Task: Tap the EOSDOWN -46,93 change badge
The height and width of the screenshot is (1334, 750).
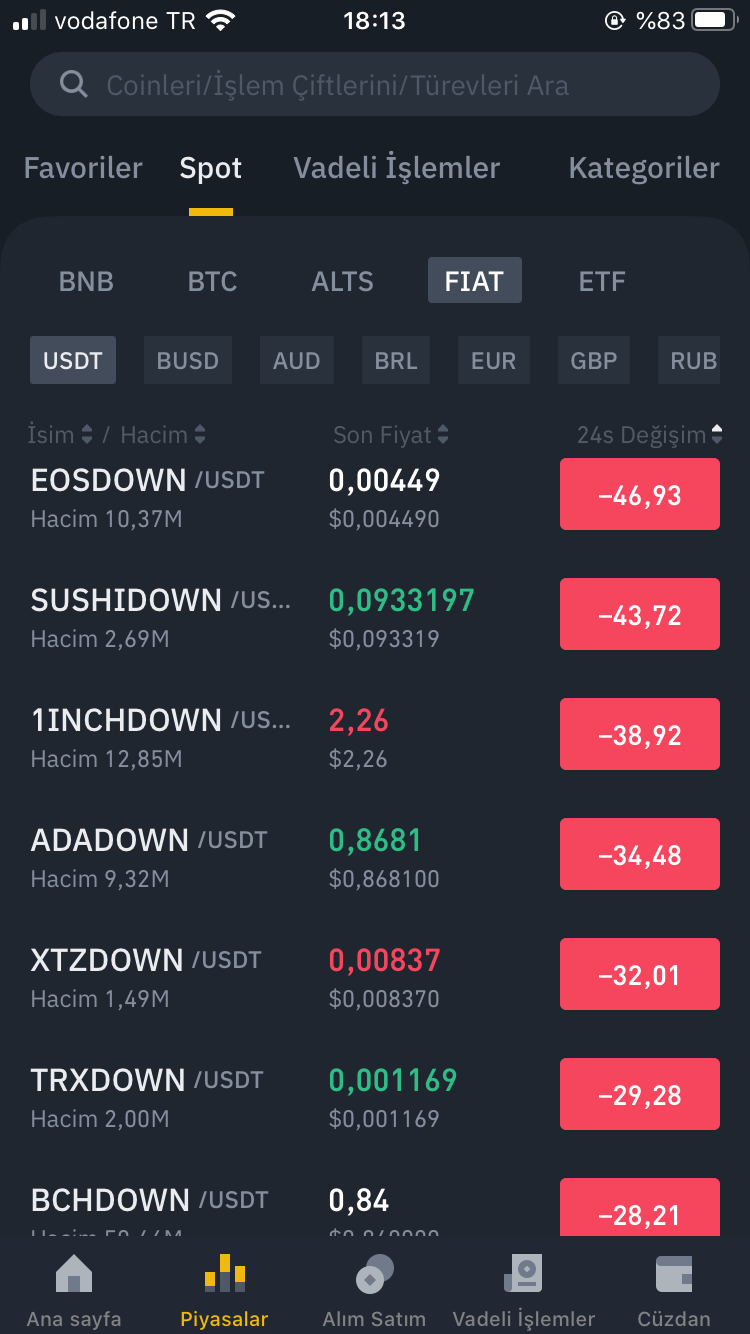Action: 640,494
